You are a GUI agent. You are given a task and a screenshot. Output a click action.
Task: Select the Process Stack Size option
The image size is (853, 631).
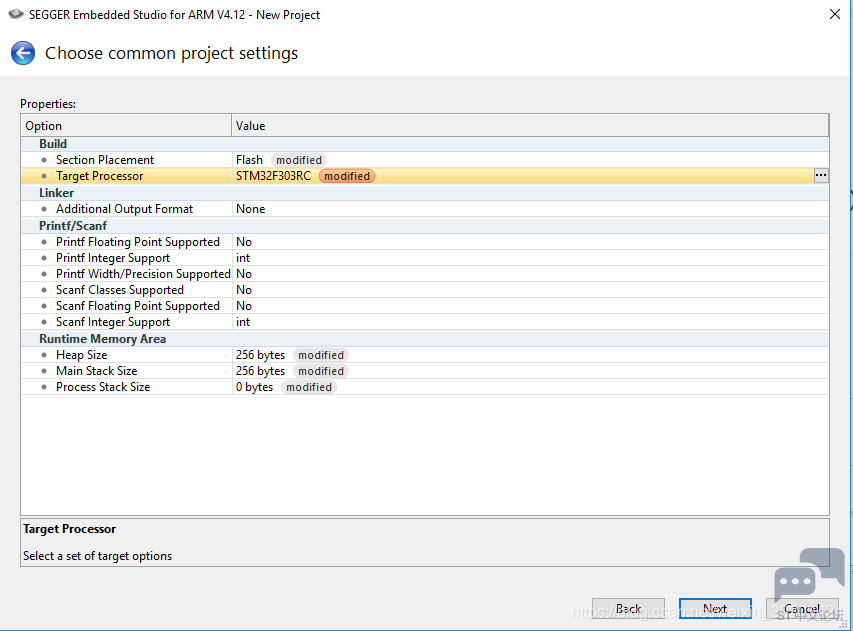pyautogui.click(x=103, y=387)
